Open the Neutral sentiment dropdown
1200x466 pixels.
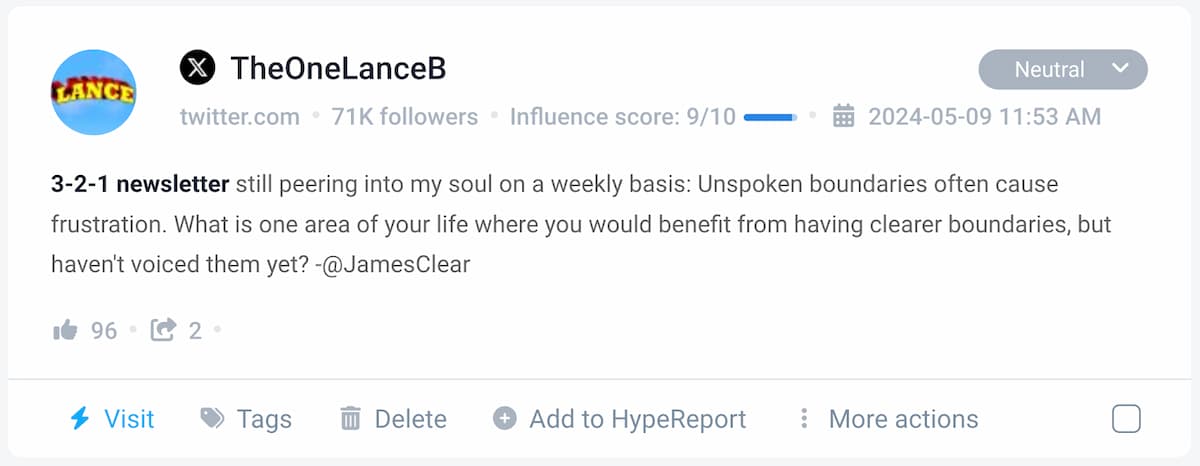tap(1049, 70)
